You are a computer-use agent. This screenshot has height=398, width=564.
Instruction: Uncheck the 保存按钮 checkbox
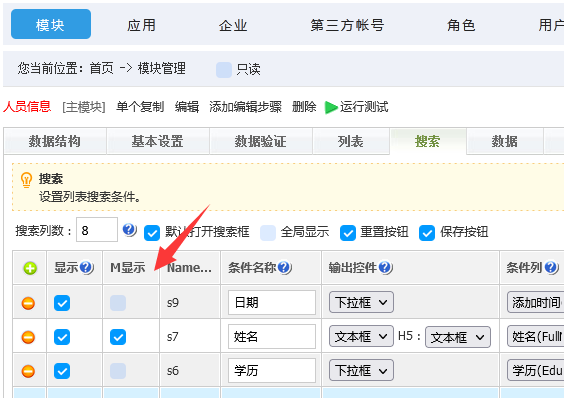(x=427, y=233)
